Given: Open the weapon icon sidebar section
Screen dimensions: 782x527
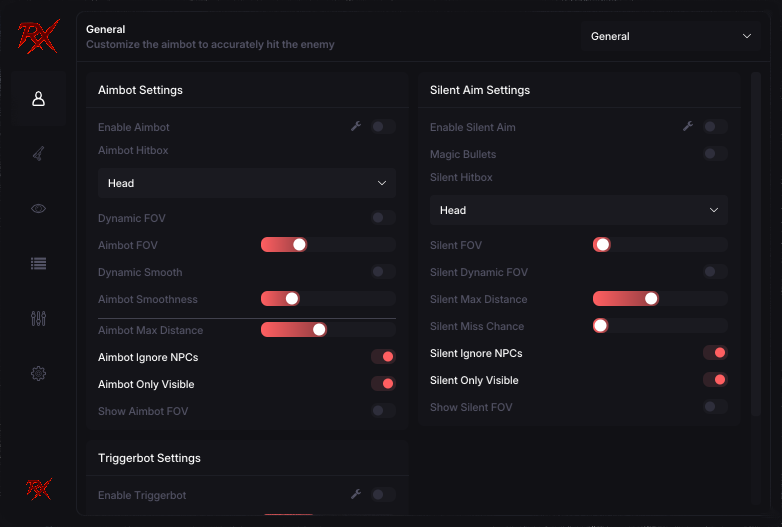Looking at the screenshot, I should [x=38, y=154].
